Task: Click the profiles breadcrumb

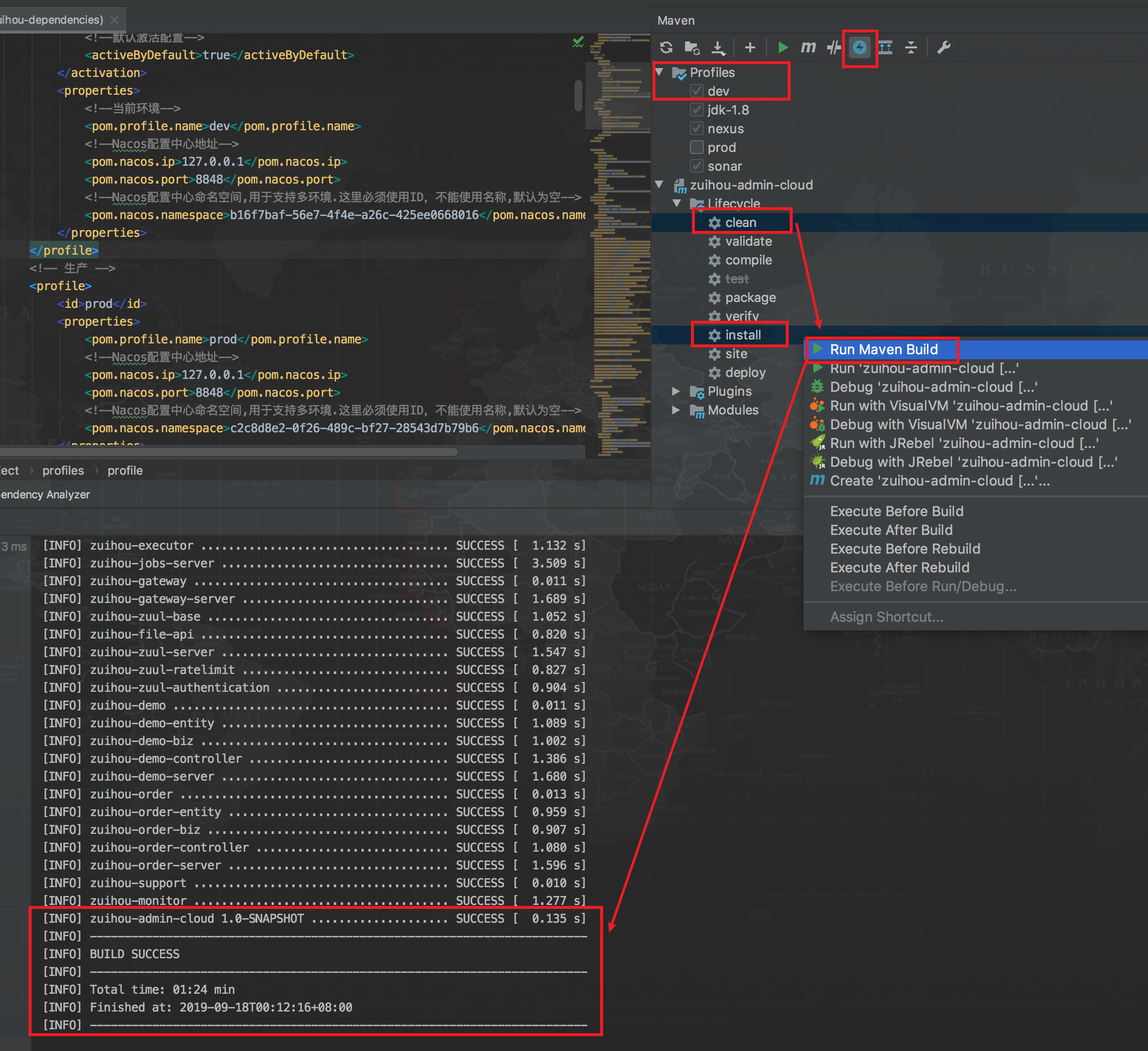Action: (63, 471)
